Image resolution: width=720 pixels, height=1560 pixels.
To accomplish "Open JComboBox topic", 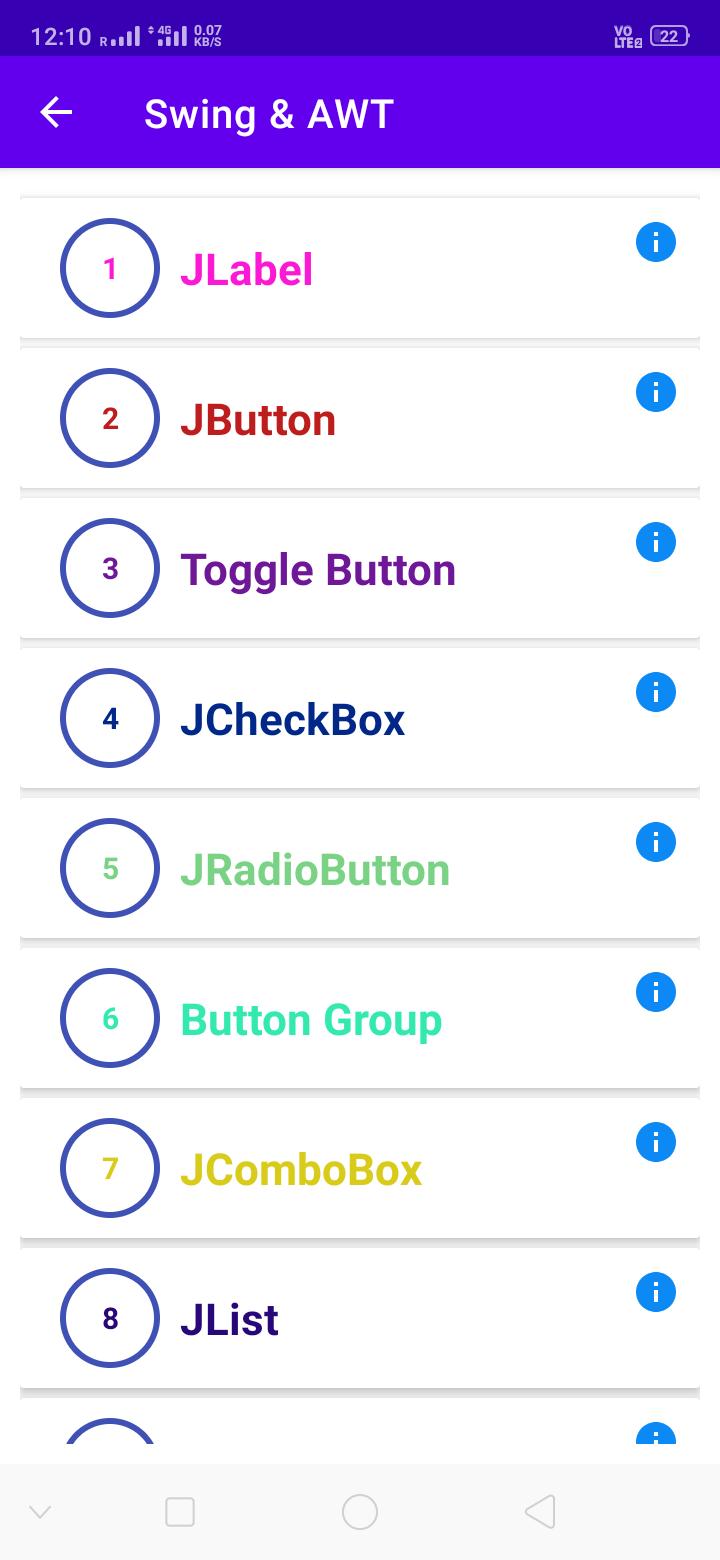I will click(360, 1168).
